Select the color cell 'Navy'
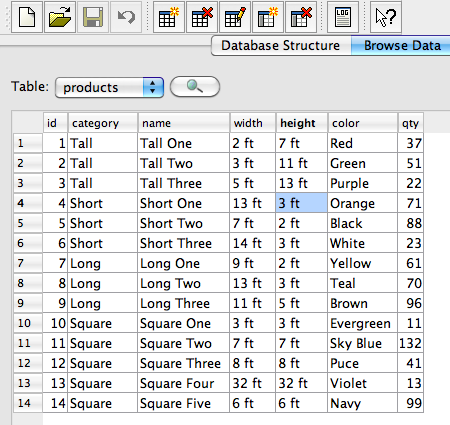 pos(363,403)
